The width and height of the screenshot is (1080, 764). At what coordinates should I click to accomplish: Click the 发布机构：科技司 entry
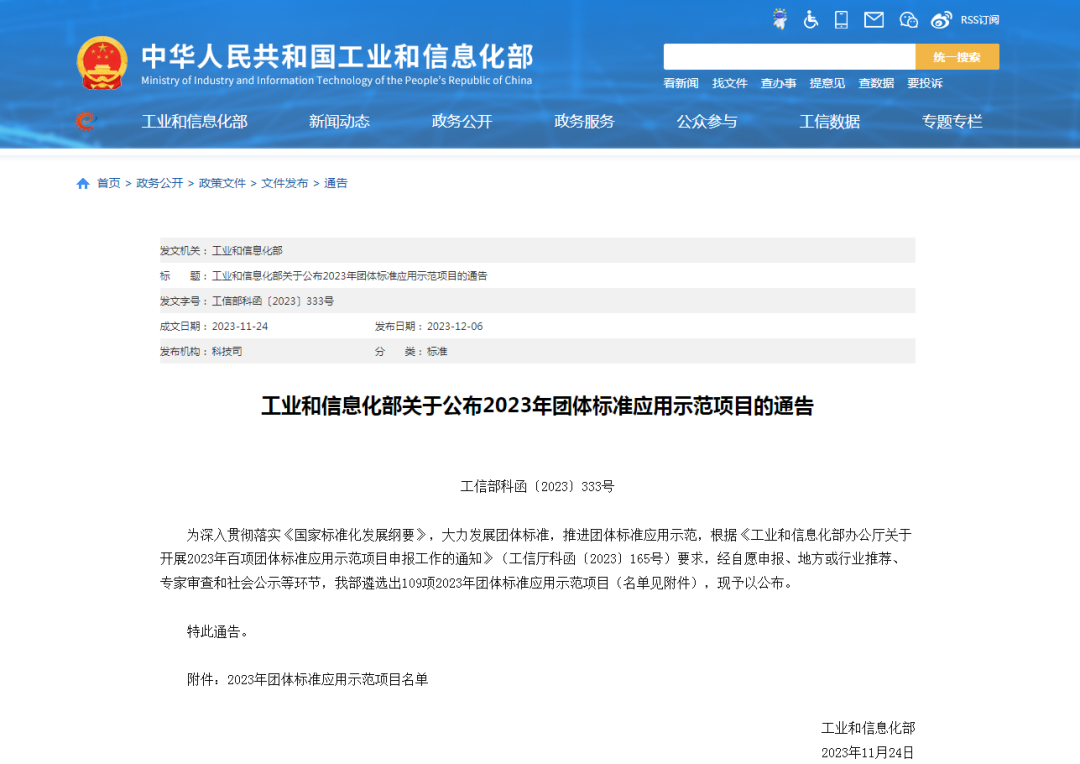(201, 352)
